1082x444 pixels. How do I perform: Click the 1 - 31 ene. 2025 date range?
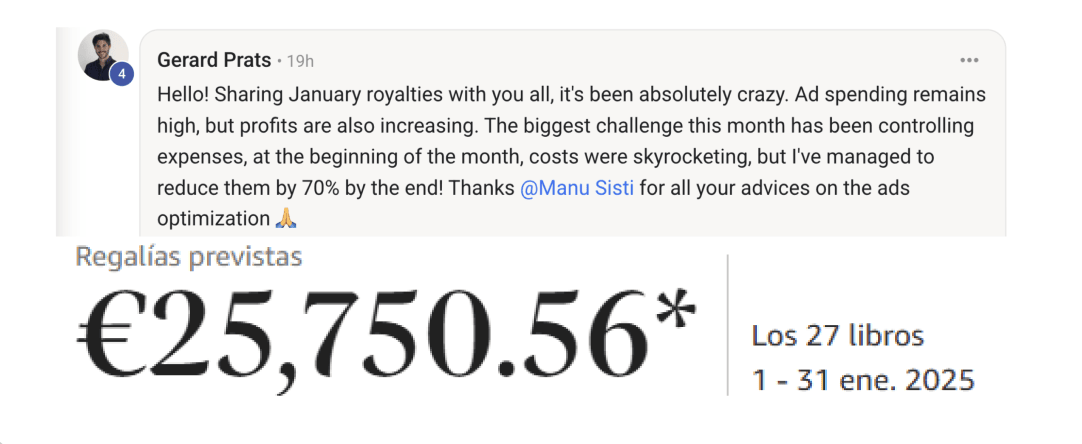[863, 381]
